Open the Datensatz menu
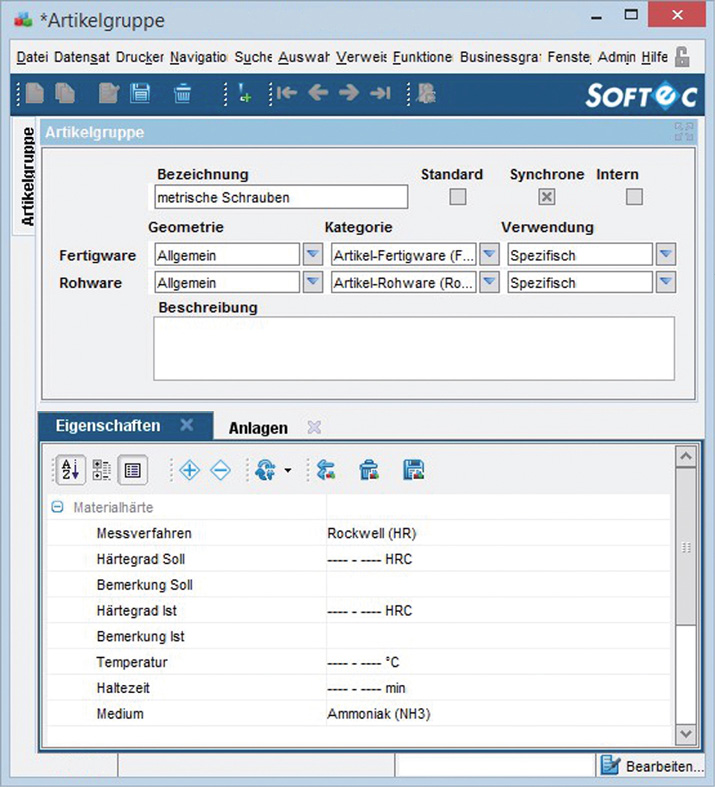The width and height of the screenshot is (715, 787). tap(82, 57)
